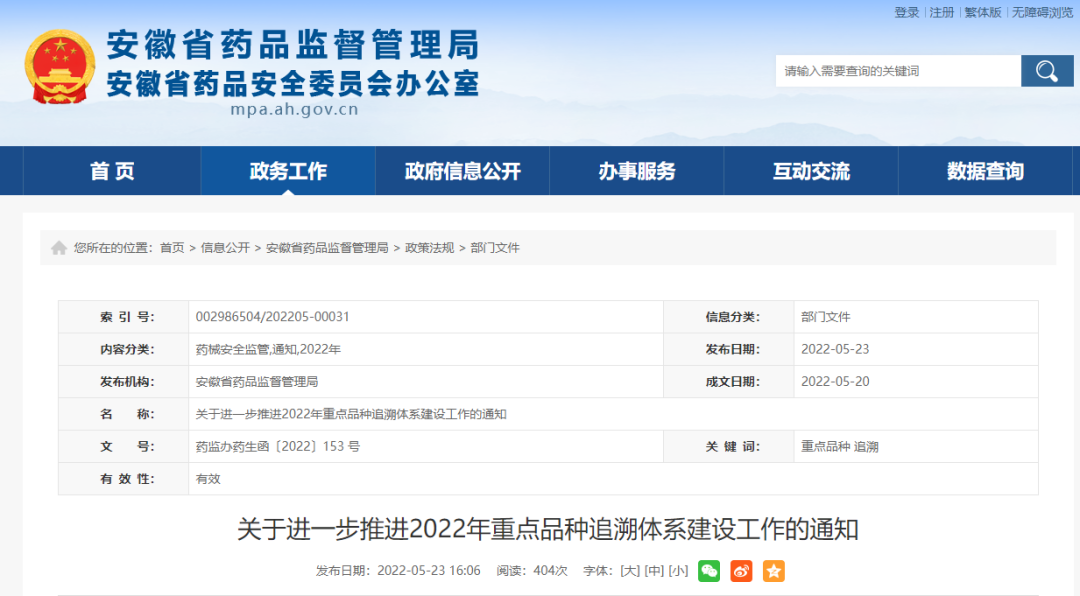Click the orange star favorite icon

tap(773, 572)
